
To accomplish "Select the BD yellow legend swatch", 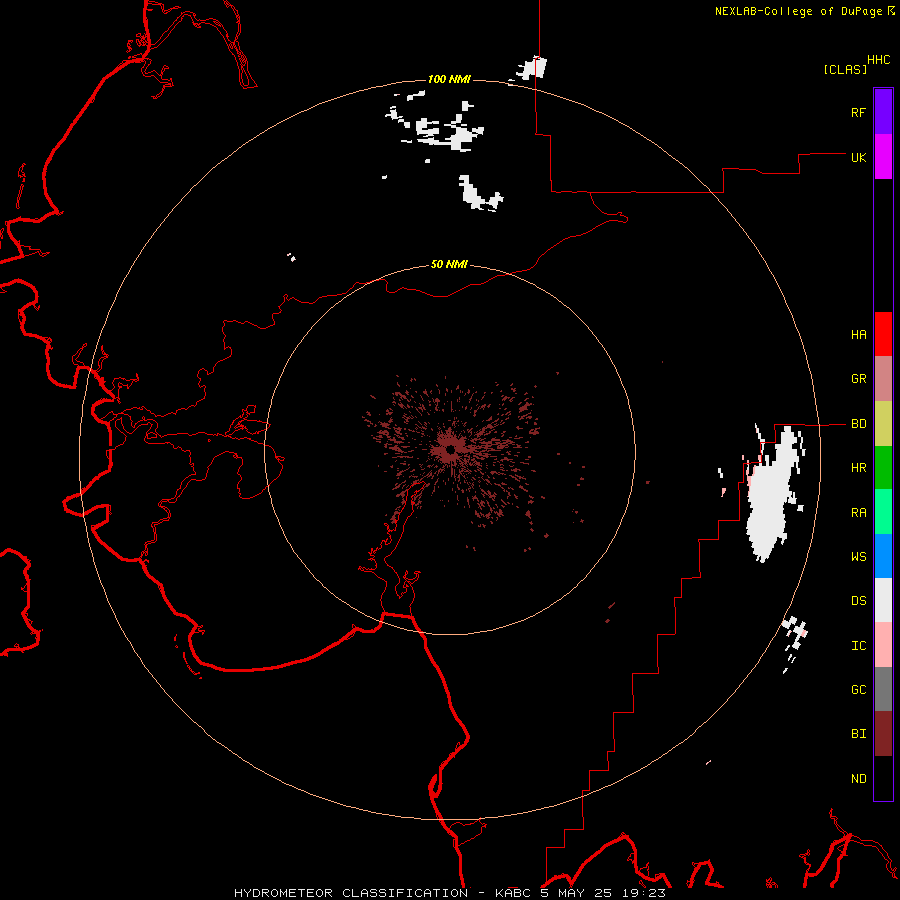I will pyautogui.click(x=883, y=424).
